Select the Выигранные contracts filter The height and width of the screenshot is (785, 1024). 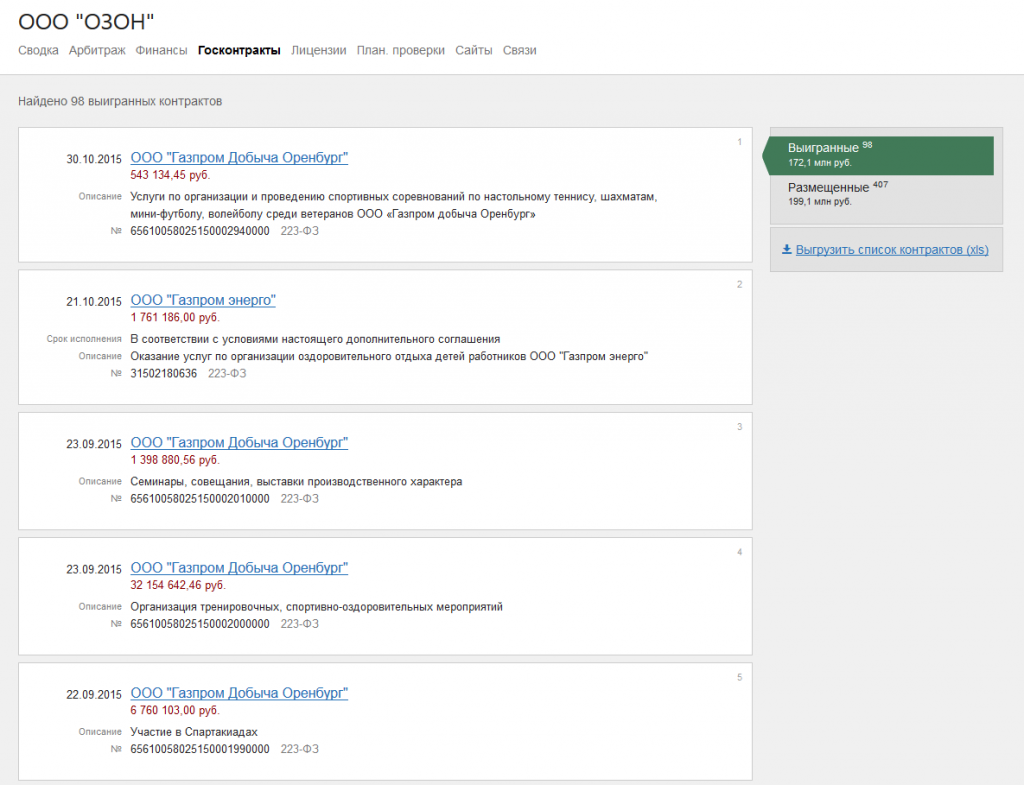[x=878, y=155]
